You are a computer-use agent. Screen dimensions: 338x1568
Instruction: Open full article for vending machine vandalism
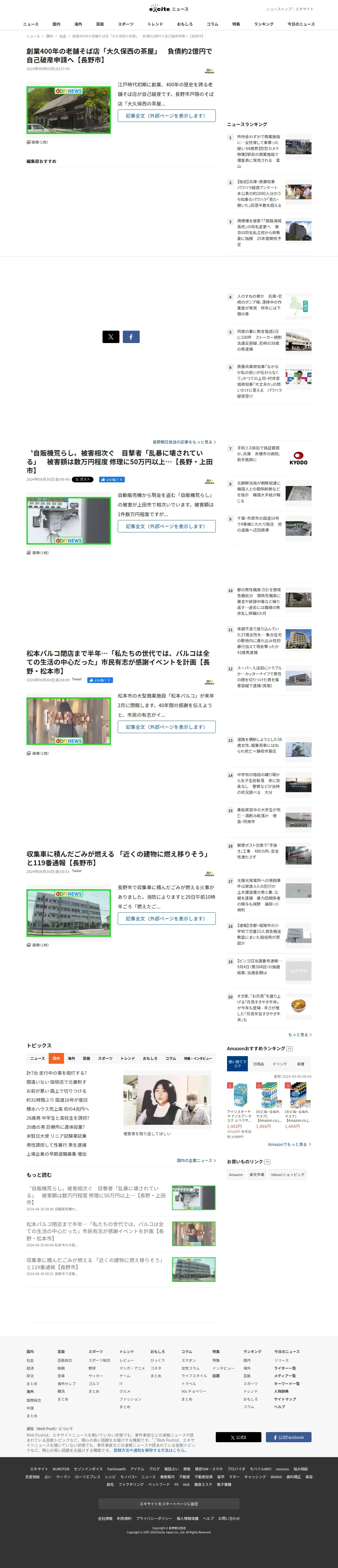click(166, 527)
